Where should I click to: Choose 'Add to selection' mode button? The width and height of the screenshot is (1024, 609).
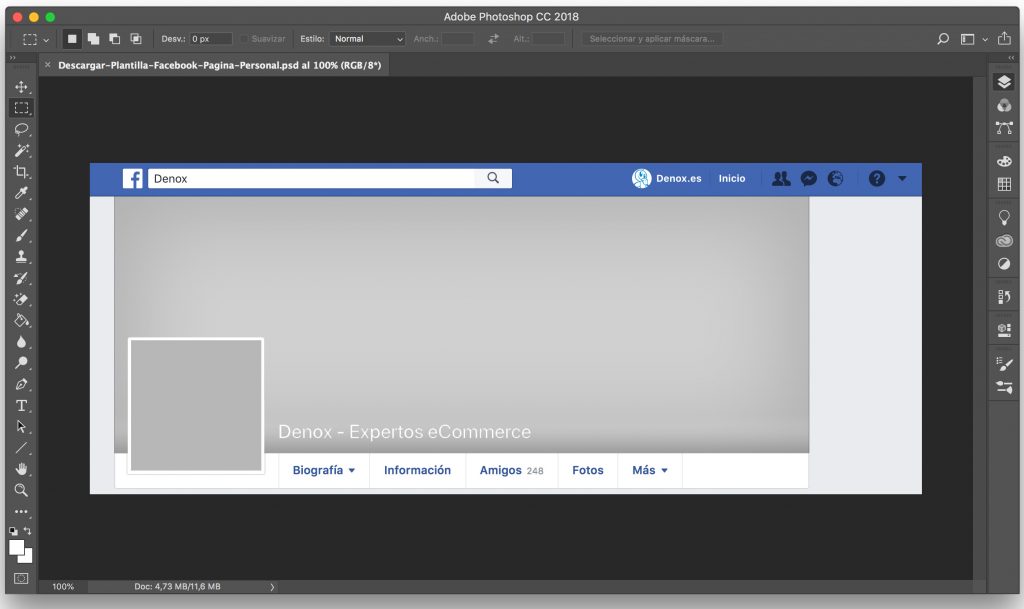[x=93, y=39]
